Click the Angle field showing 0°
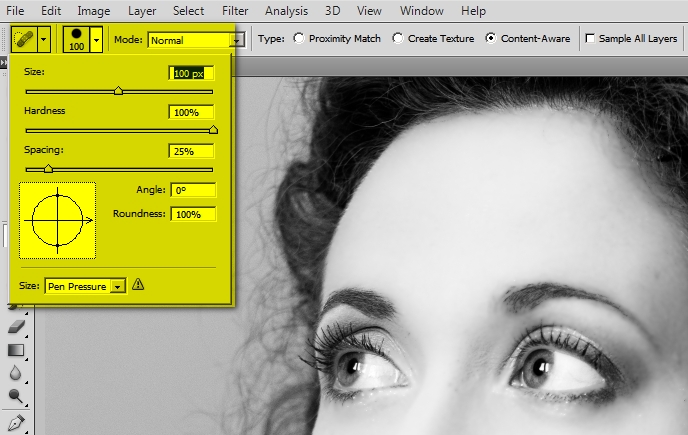This screenshot has height=435, width=688. point(193,190)
